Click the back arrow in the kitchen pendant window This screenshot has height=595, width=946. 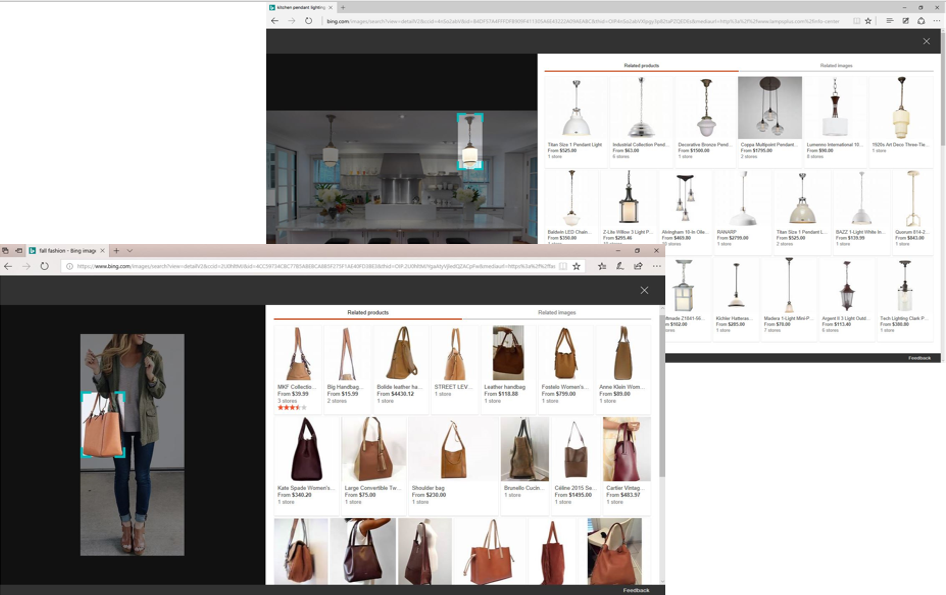(275, 20)
